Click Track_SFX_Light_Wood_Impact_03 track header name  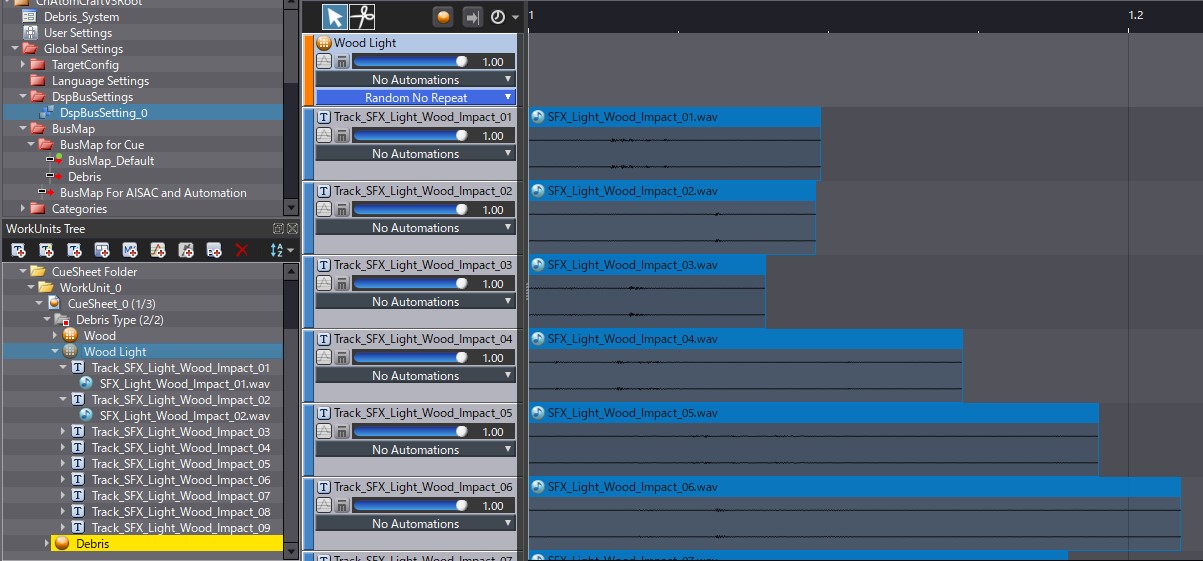pos(422,265)
